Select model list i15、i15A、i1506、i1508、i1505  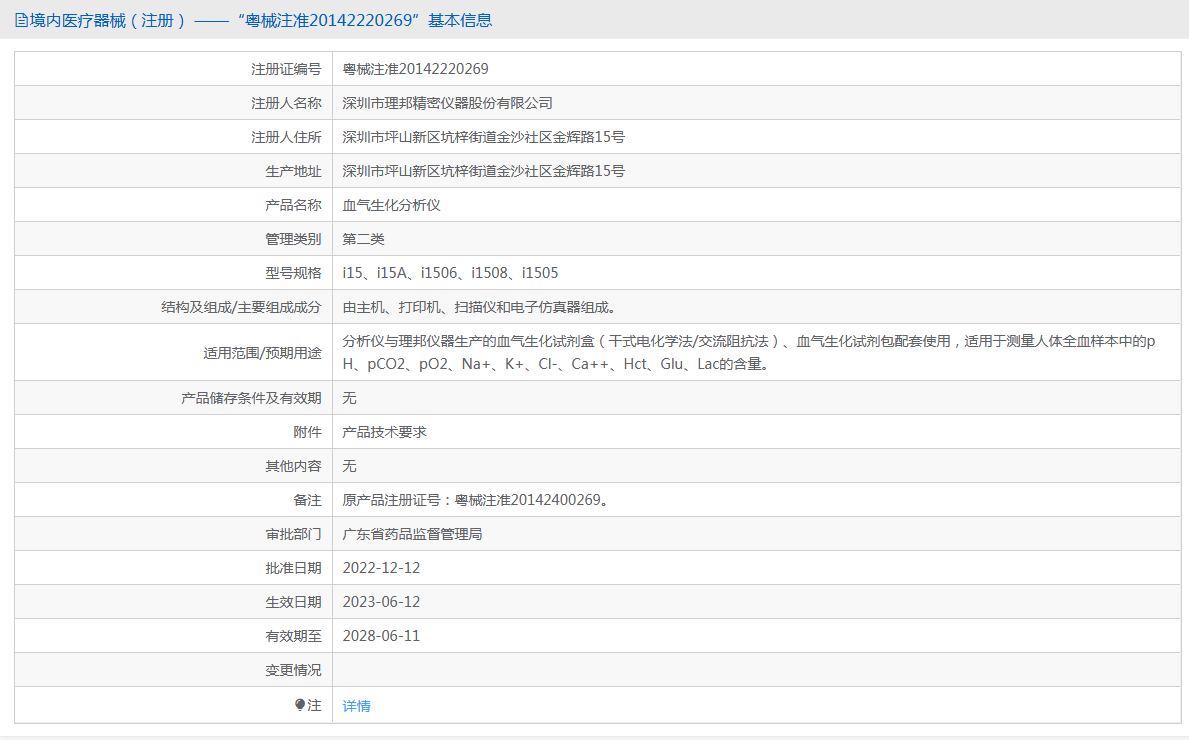[450, 273]
